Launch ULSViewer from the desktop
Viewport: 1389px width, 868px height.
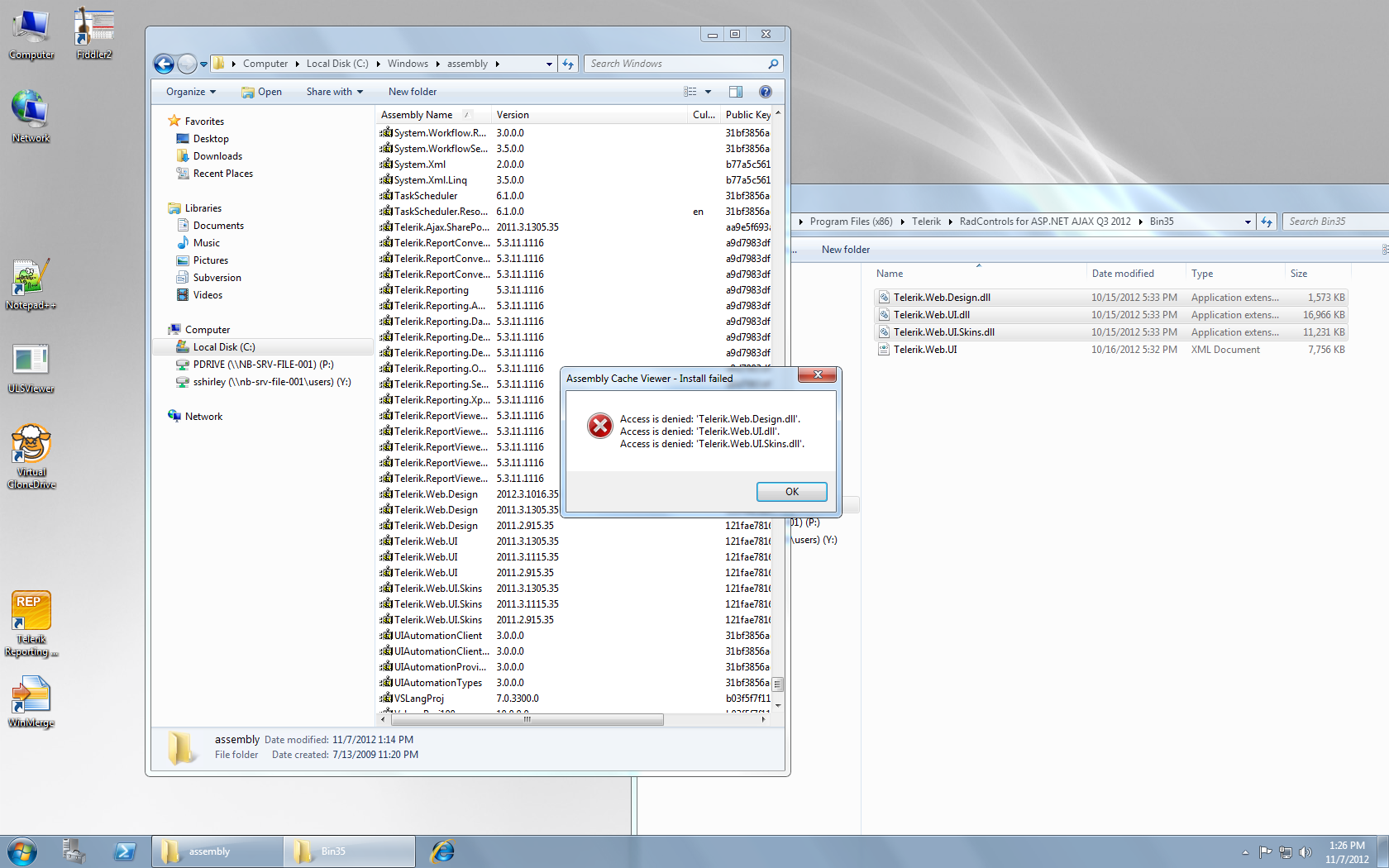point(31,368)
